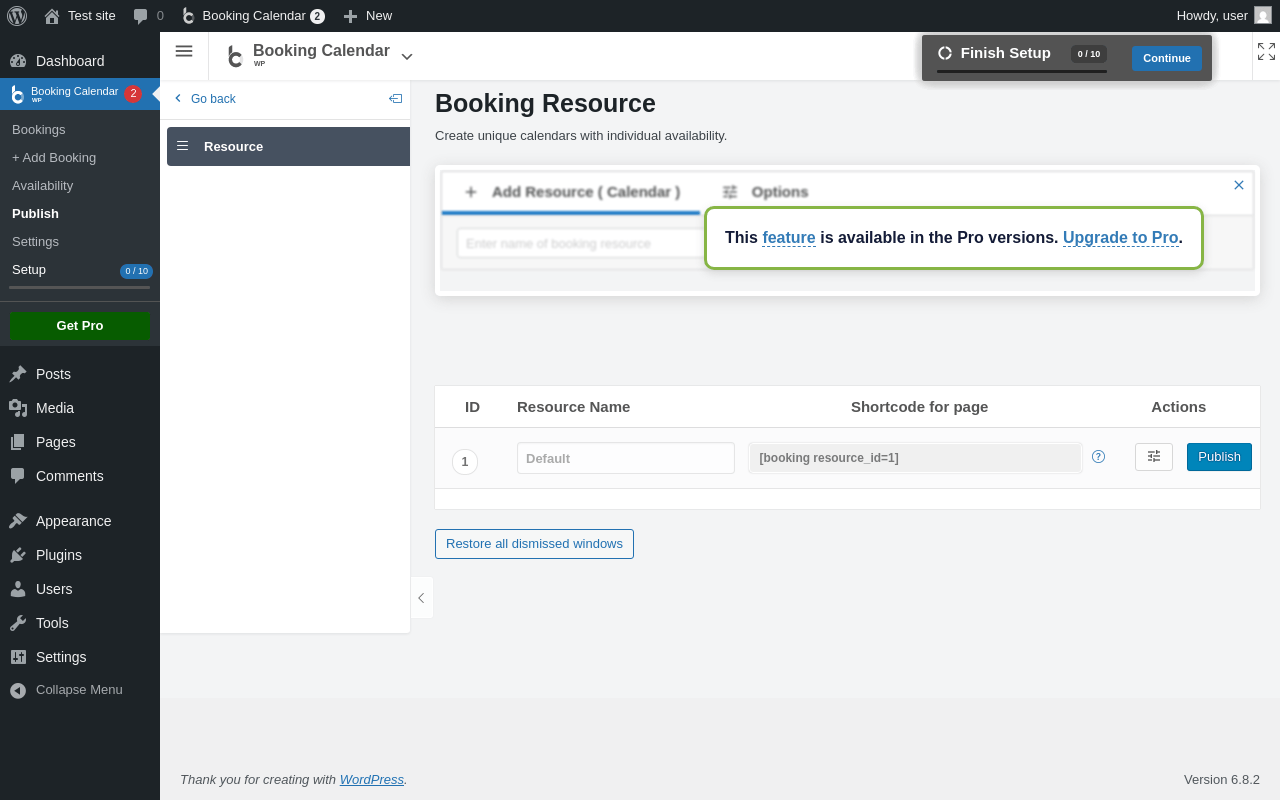Toggle side panel compact icon next to Go back
Screen dimensions: 1280x800
pos(395,98)
